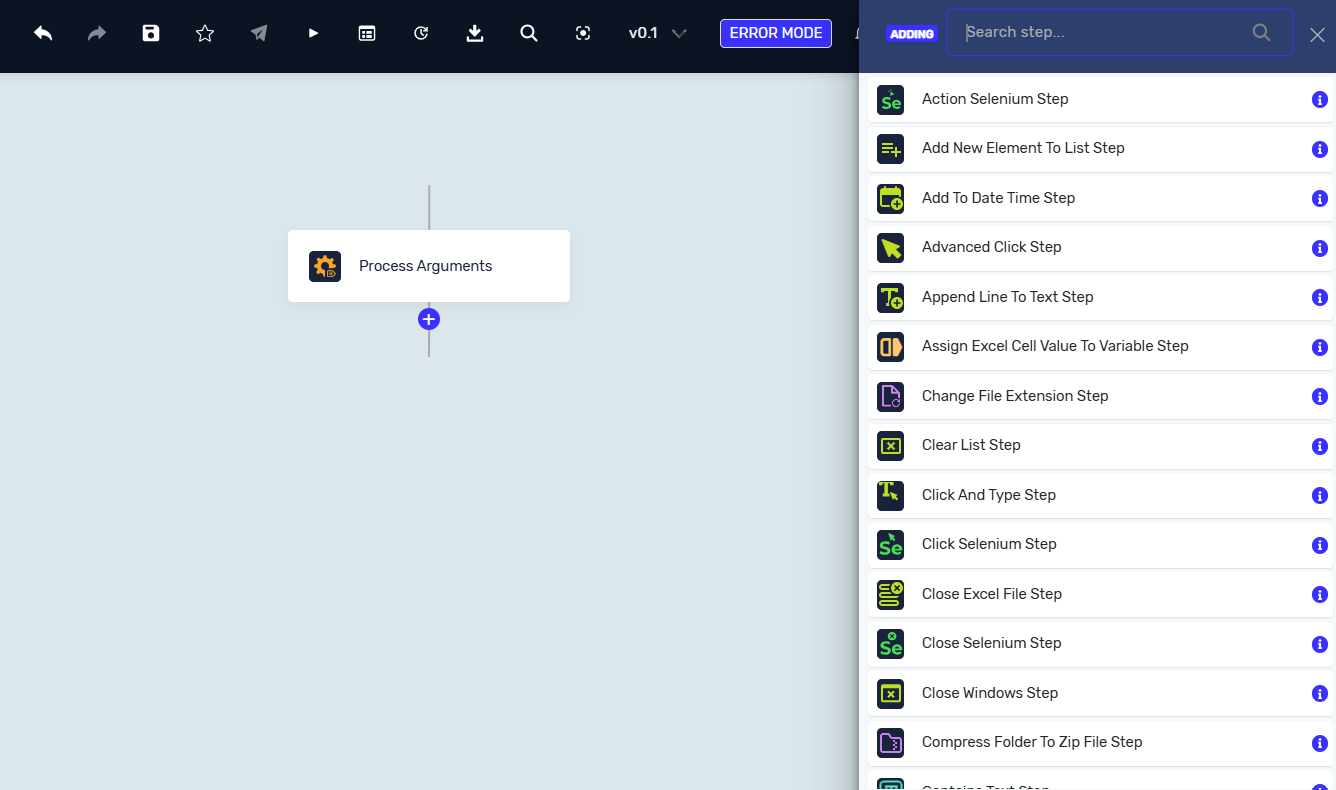Choose "Clear List Step" from the list
This screenshot has width=1336, height=790.
click(x=1100, y=446)
